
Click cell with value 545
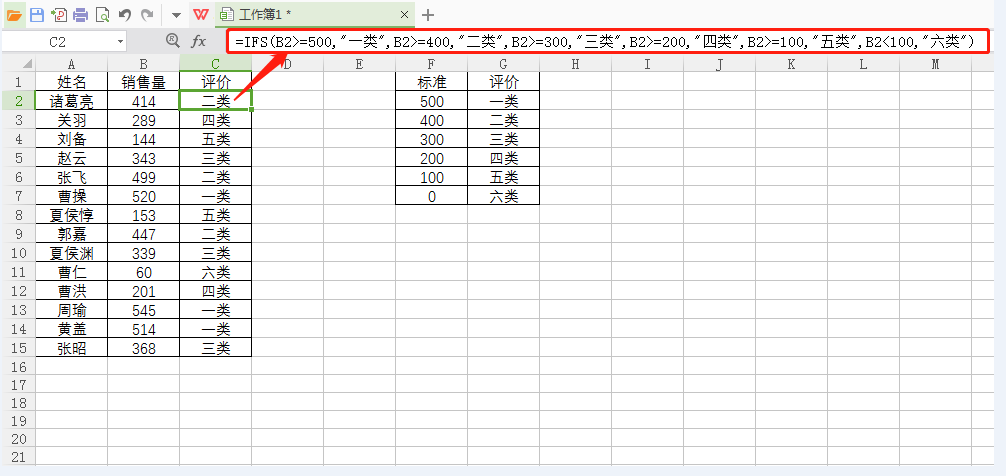(x=143, y=310)
